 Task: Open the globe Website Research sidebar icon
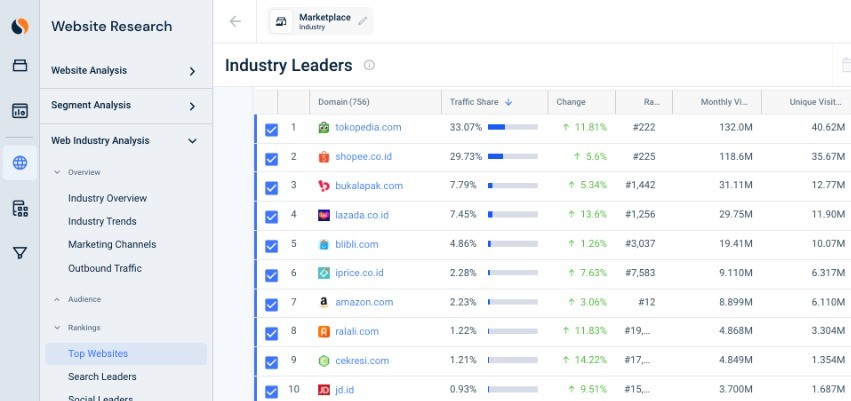20,162
